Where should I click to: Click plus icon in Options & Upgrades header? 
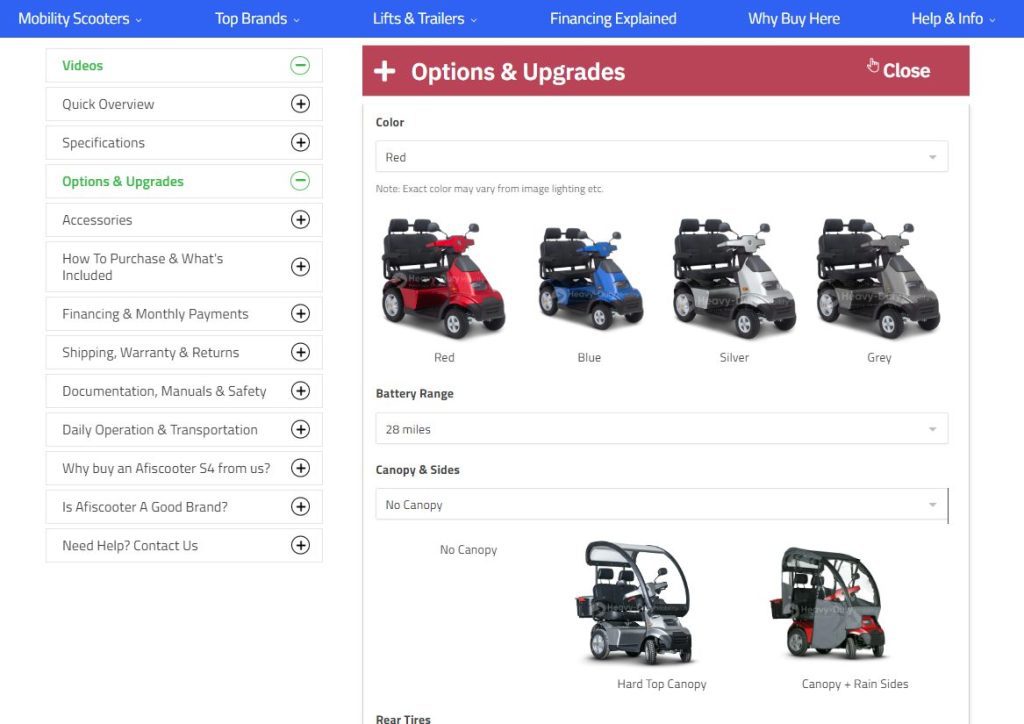coord(385,71)
